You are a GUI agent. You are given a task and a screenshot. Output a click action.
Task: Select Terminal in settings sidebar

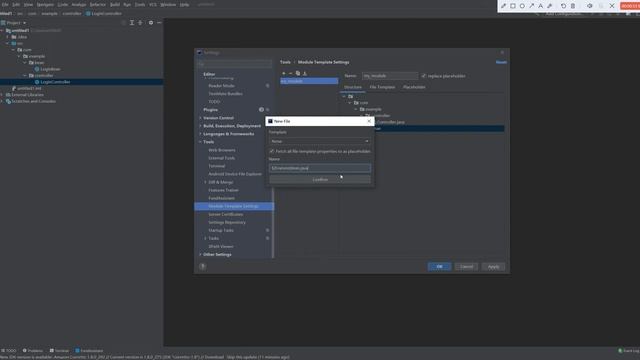216,166
